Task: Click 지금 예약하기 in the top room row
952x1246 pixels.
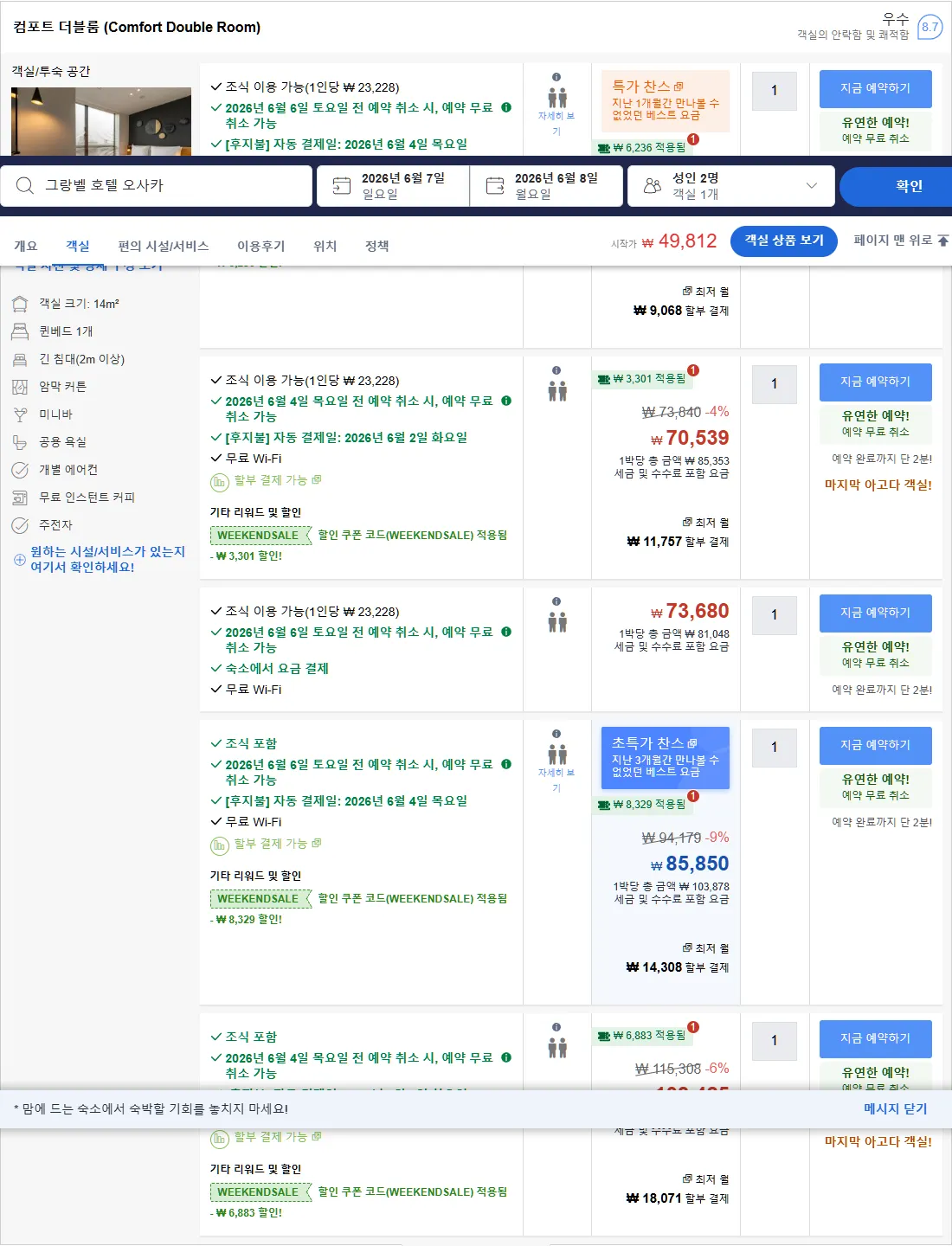Action: coord(876,88)
